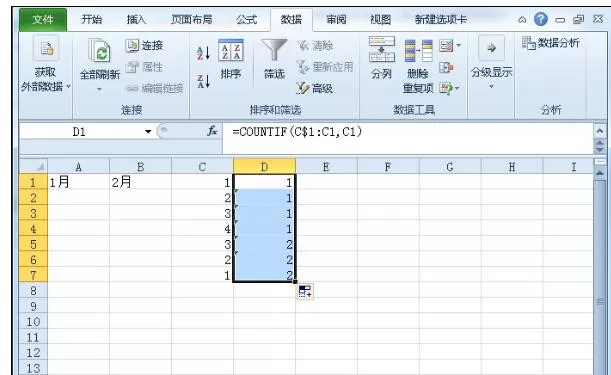Click the sort ascending A-Z icon
611x375 pixels.
click(203, 53)
